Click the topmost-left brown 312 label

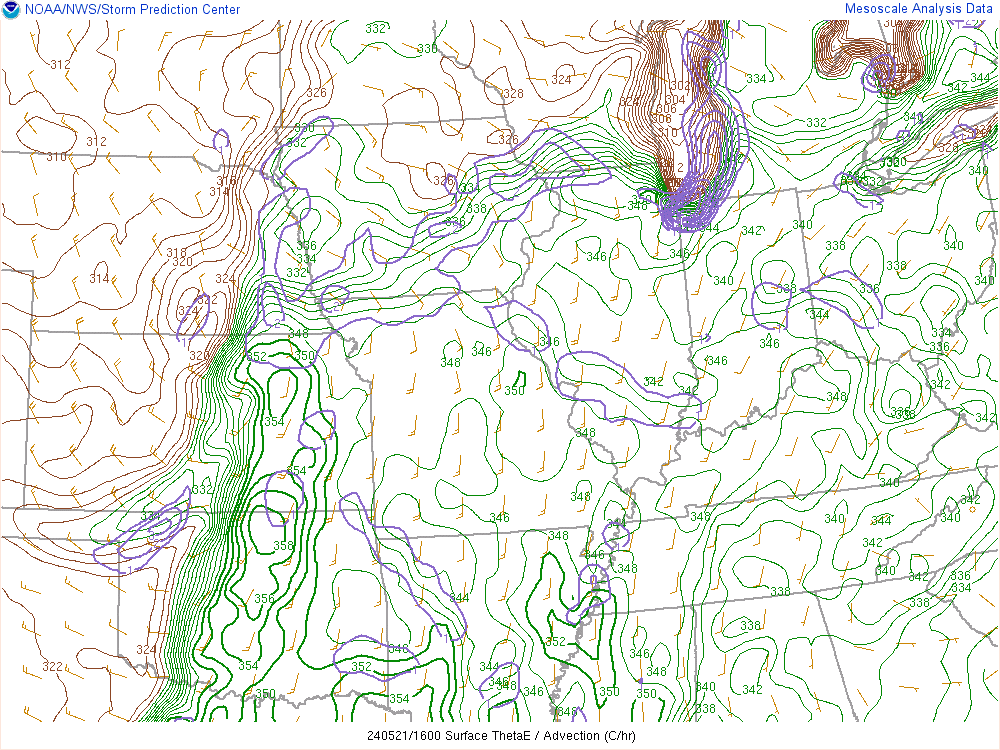[60, 65]
